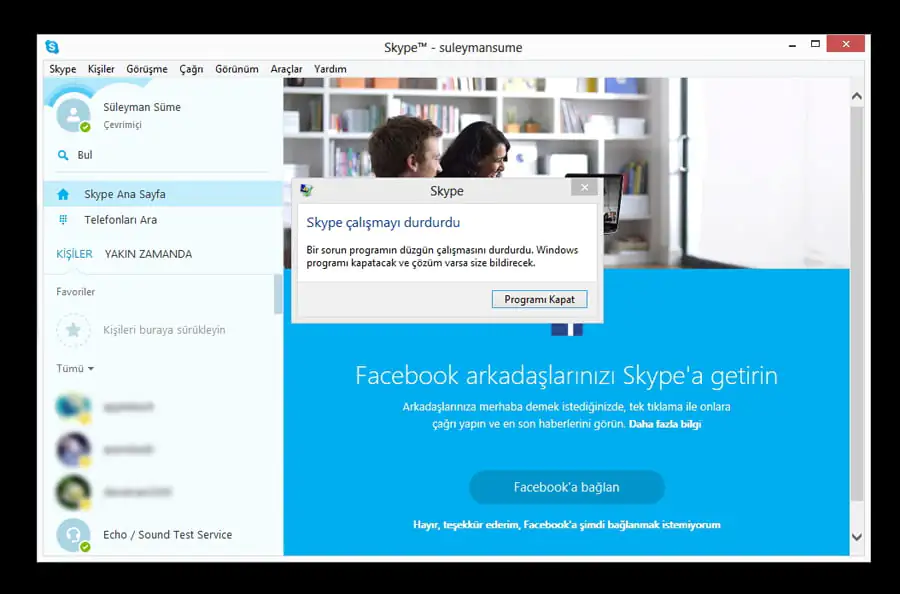Click the dial pad icon for Telefonları Ara
Viewport: 900px width, 594px height.
(x=63, y=220)
